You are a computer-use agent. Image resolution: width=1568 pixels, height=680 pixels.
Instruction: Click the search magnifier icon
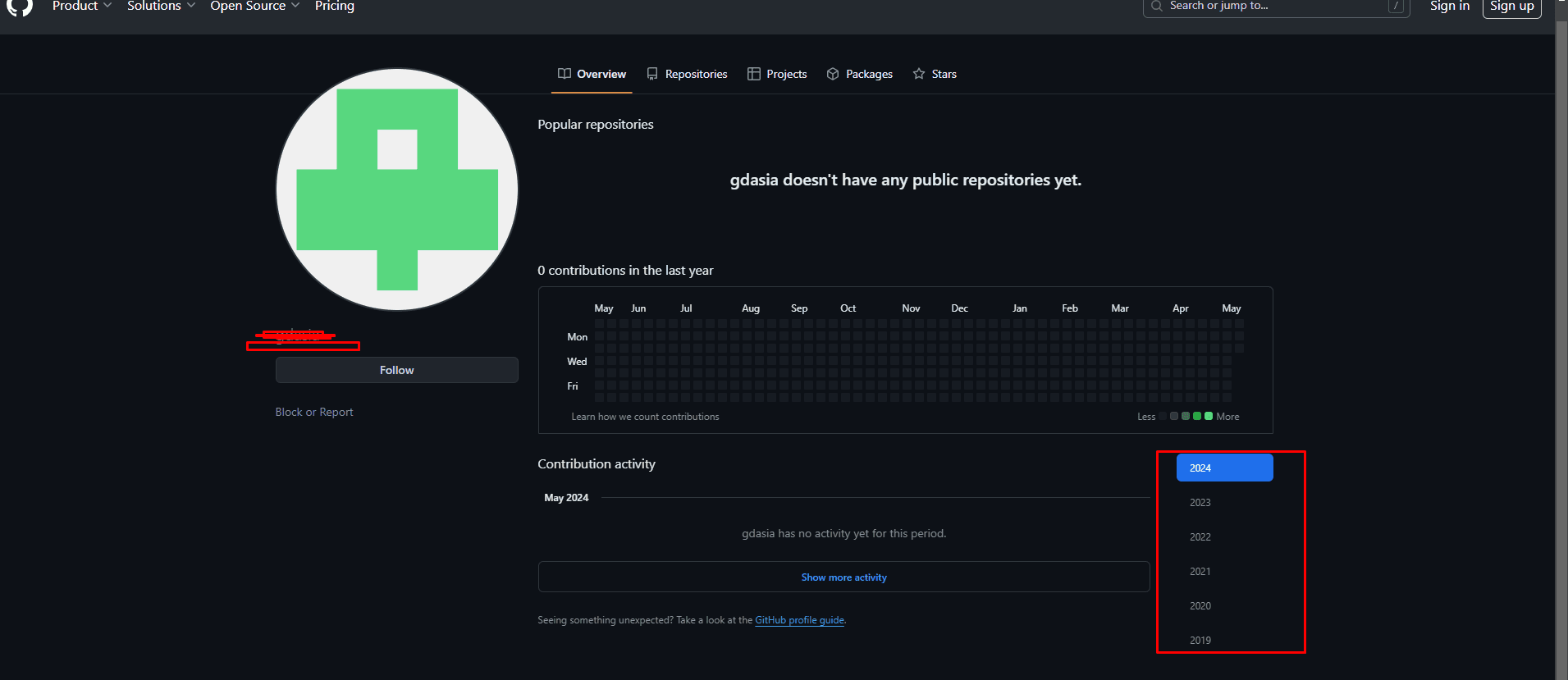click(1156, 6)
